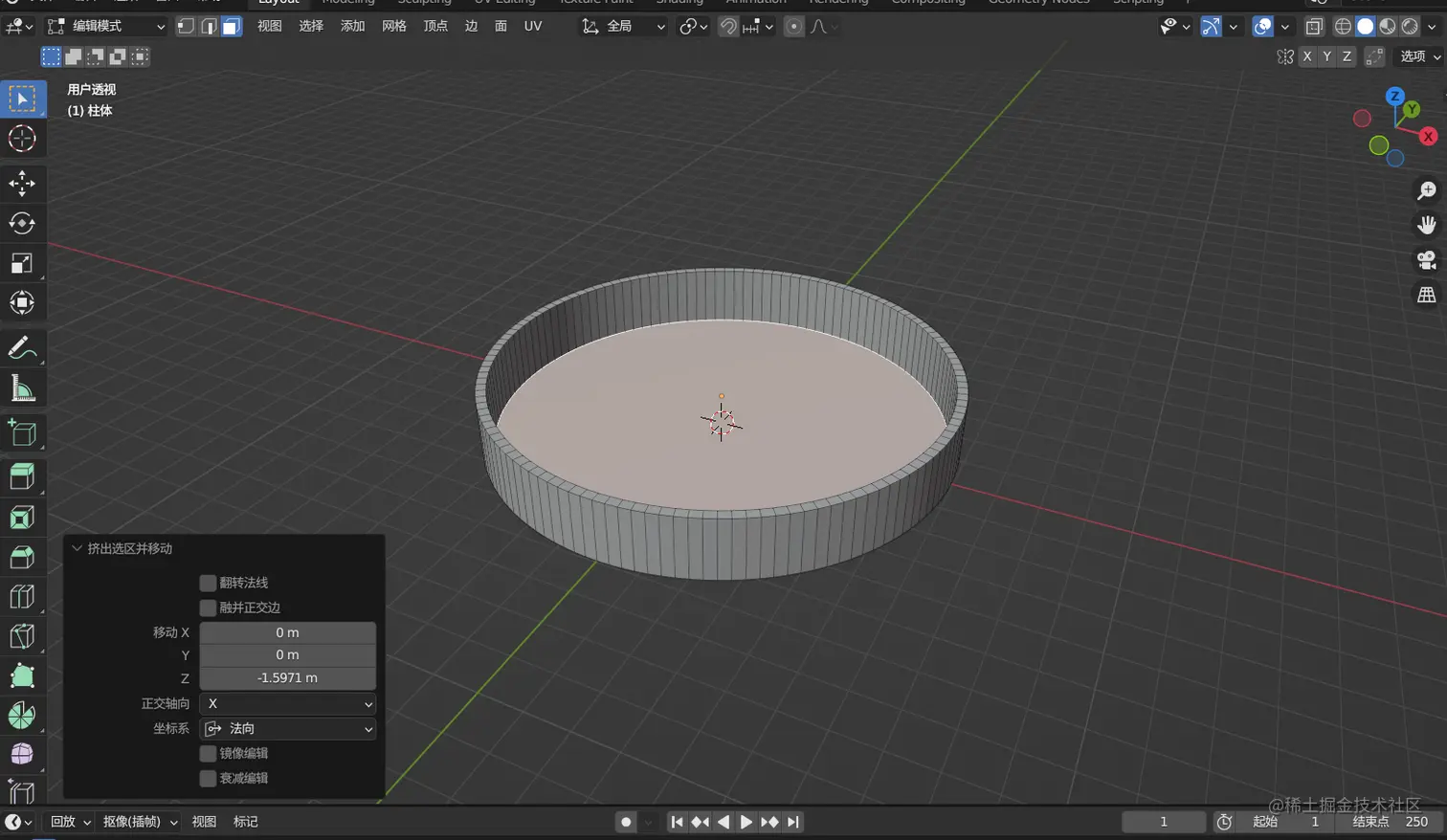Open the 选项 options dropdown
Viewport: 1447px width, 840px height.
[x=1419, y=56]
